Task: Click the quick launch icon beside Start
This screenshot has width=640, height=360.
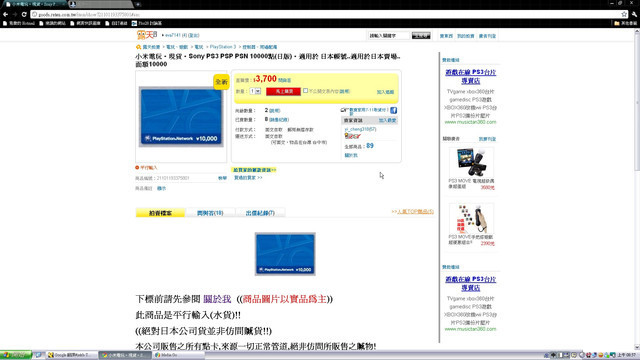Action: point(38,355)
